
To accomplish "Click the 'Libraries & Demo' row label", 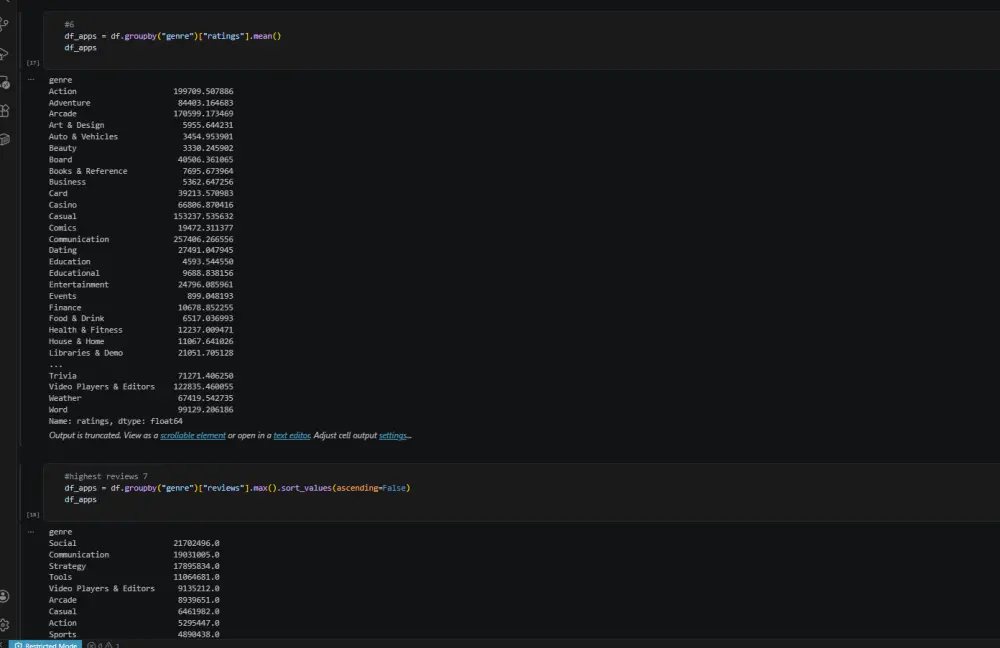I will click(85, 353).
